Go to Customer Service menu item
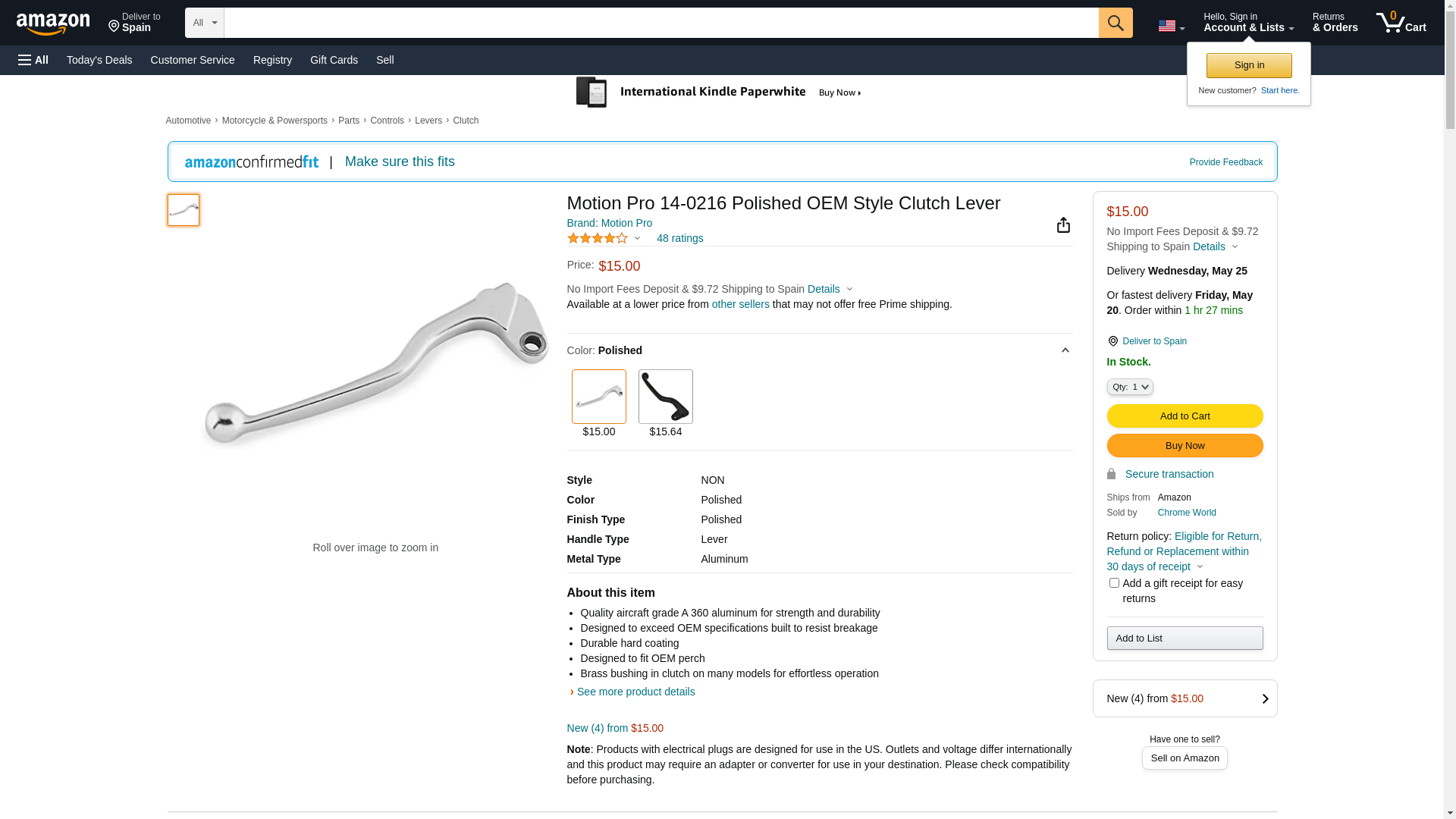The width and height of the screenshot is (1456, 819). pos(193,60)
